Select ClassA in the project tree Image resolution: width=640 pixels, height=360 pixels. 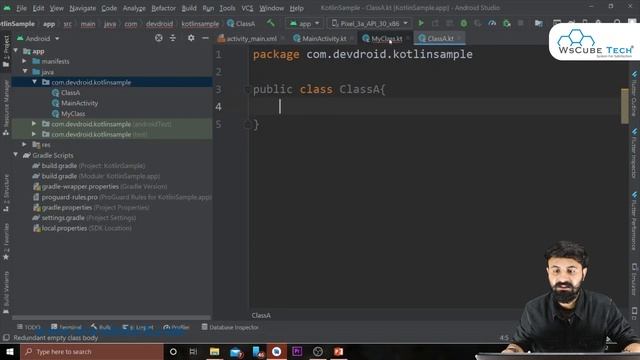pyautogui.click(x=66, y=93)
